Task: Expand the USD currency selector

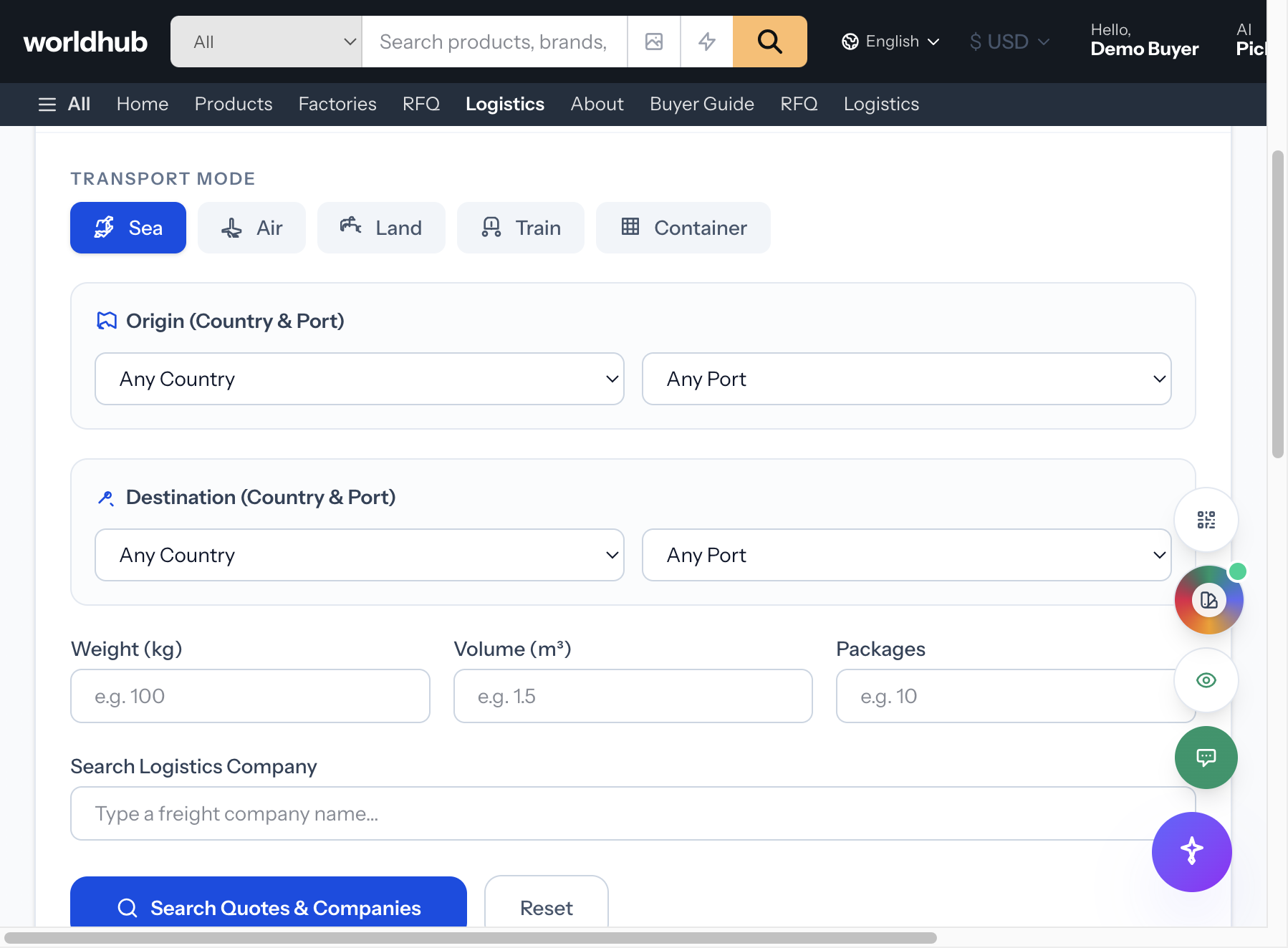Action: coord(1009,42)
